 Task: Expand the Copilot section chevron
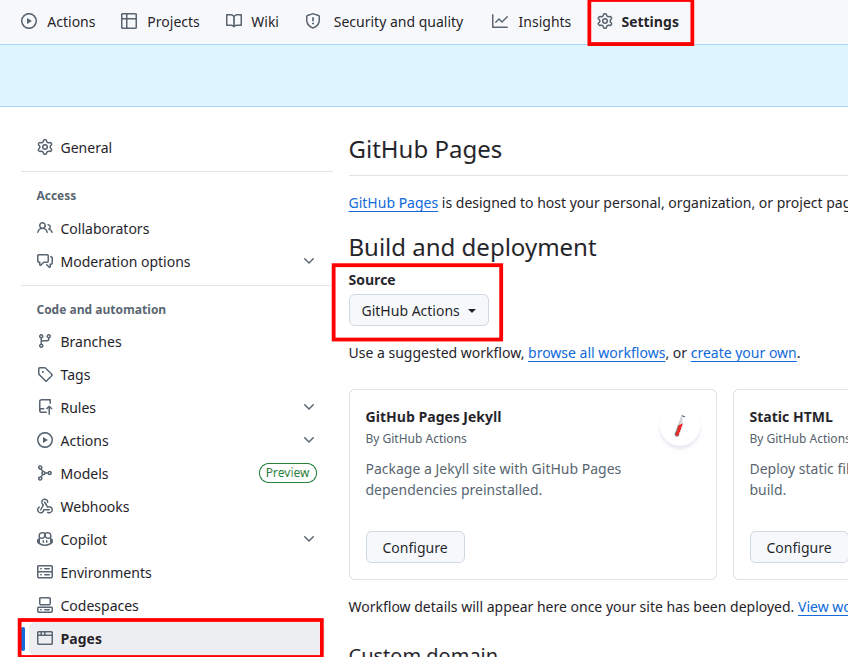[x=309, y=539]
